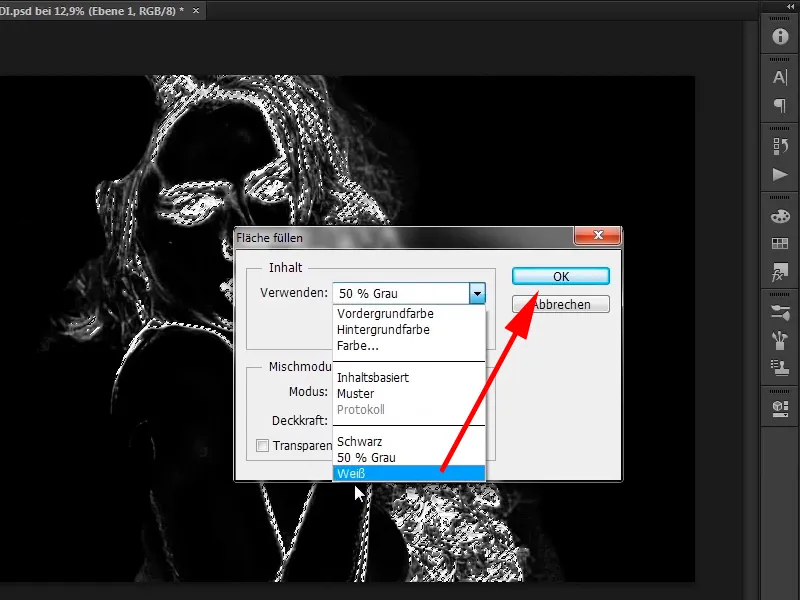Image resolution: width=800 pixels, height=600 pixels.
Task: Confirm the fill with OK
Action: (561, 276)
